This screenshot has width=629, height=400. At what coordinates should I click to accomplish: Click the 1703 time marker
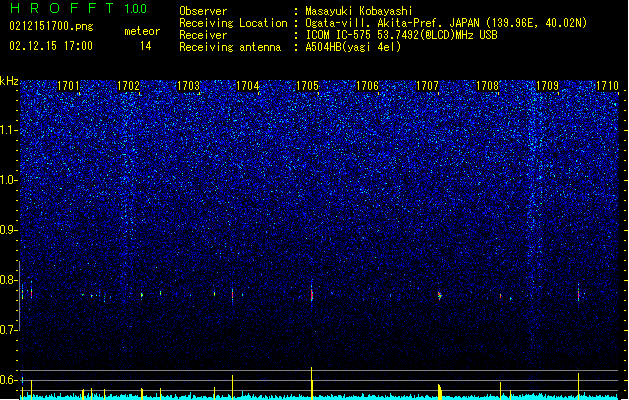coord(188,86)
